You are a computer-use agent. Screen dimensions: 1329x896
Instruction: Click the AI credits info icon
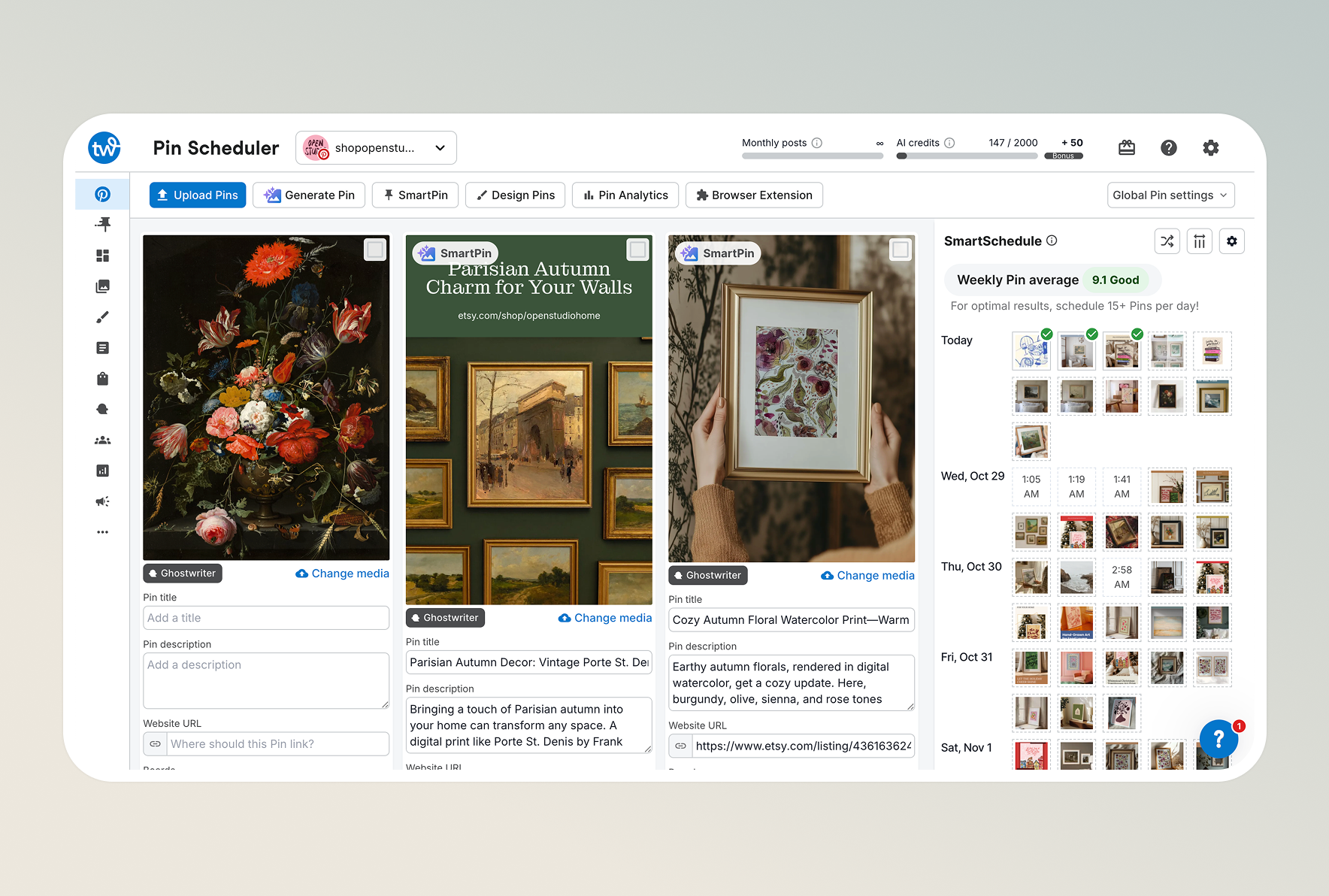(949, 143)
